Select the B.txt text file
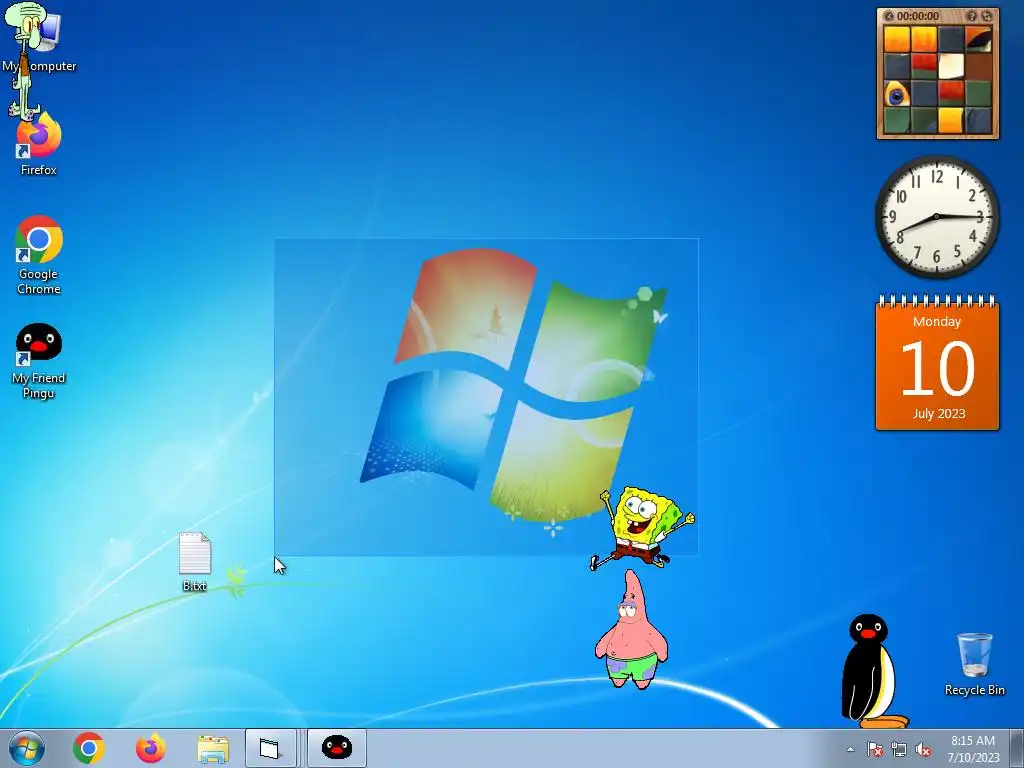Image resolution: width=1024 pixels, height=768 pixels. pyautogui.click(x=195, y=562)
